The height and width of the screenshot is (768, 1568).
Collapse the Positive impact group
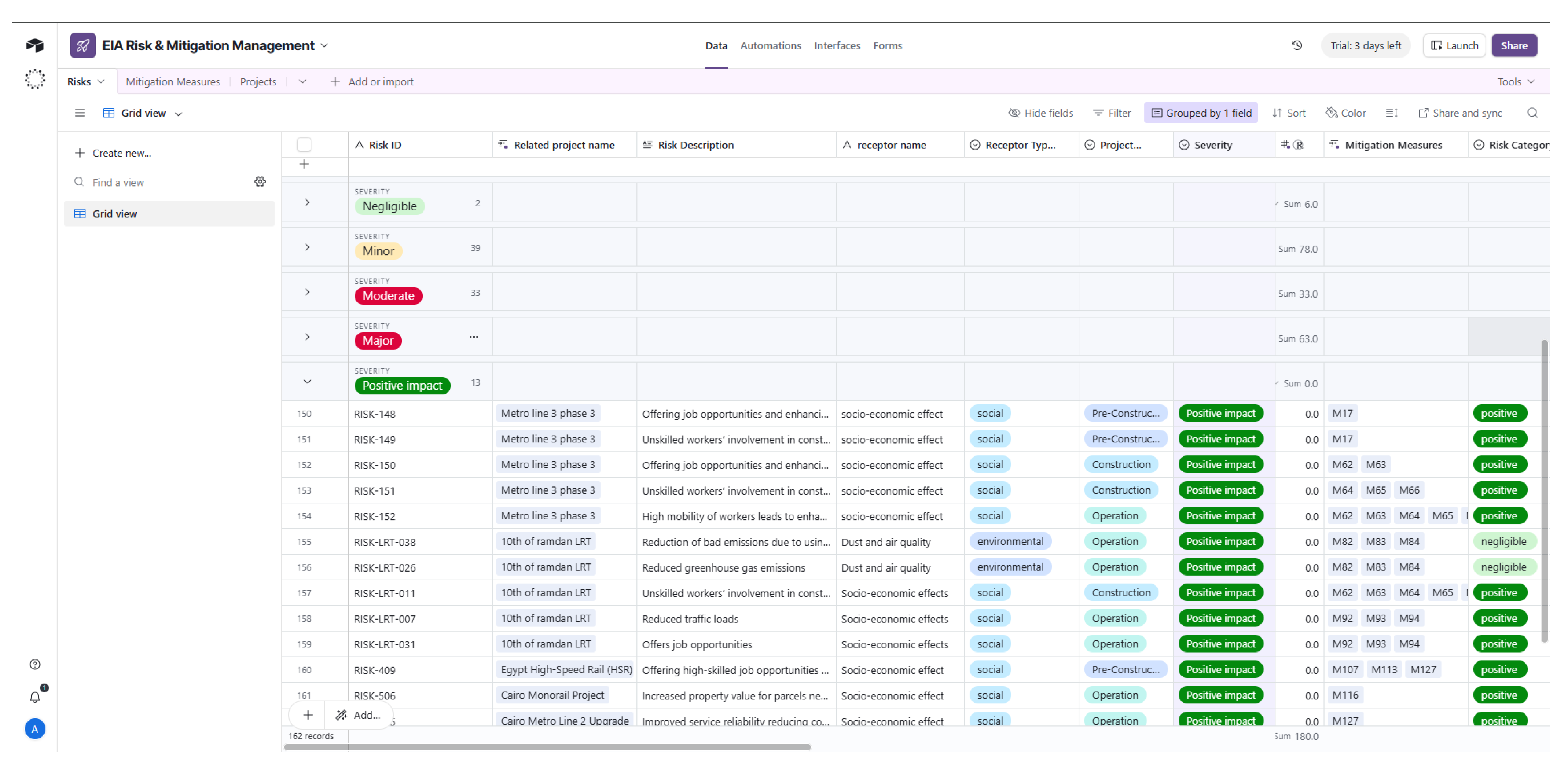[307, 382]
